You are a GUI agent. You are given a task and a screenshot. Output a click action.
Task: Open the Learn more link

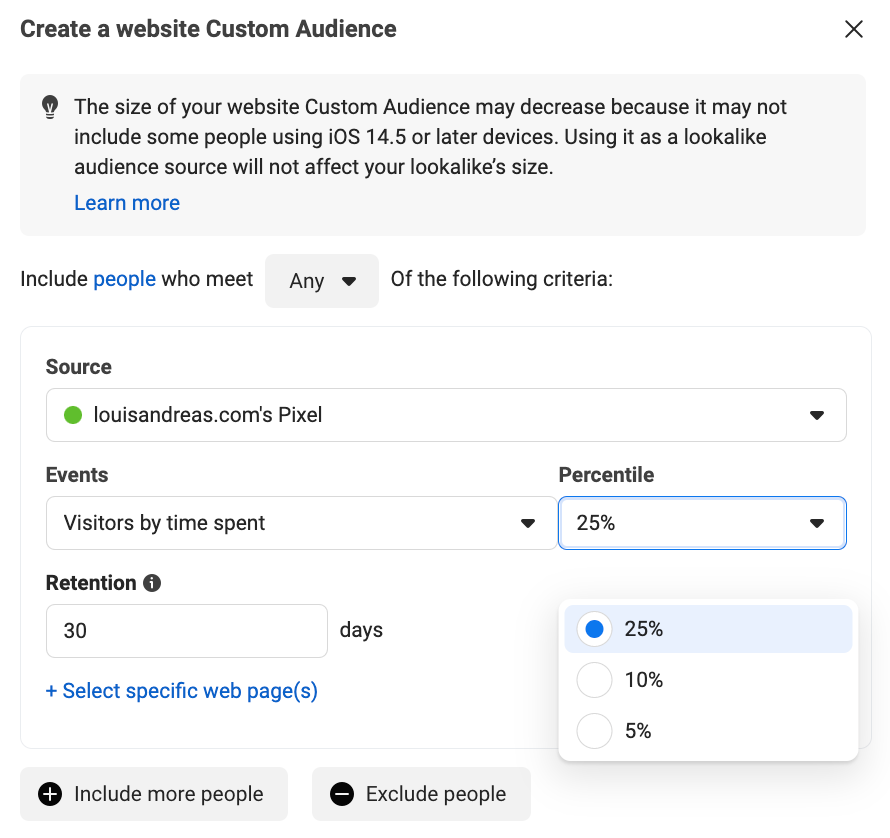pyautogui.click(x=127, y=203)
